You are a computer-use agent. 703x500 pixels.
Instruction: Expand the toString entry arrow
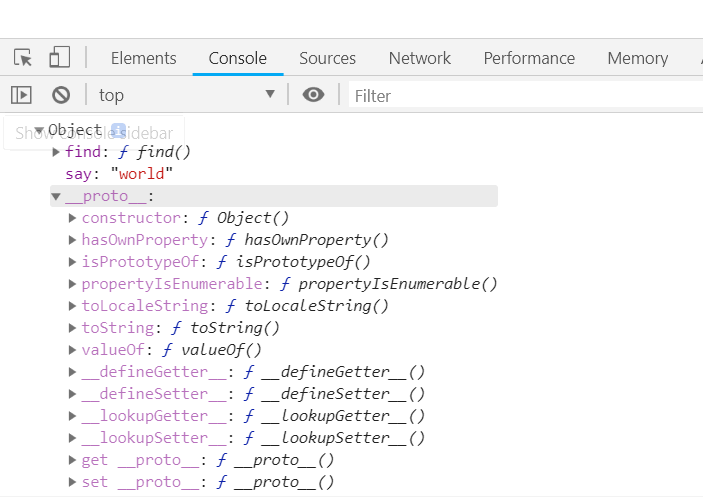tap(72, 328)
